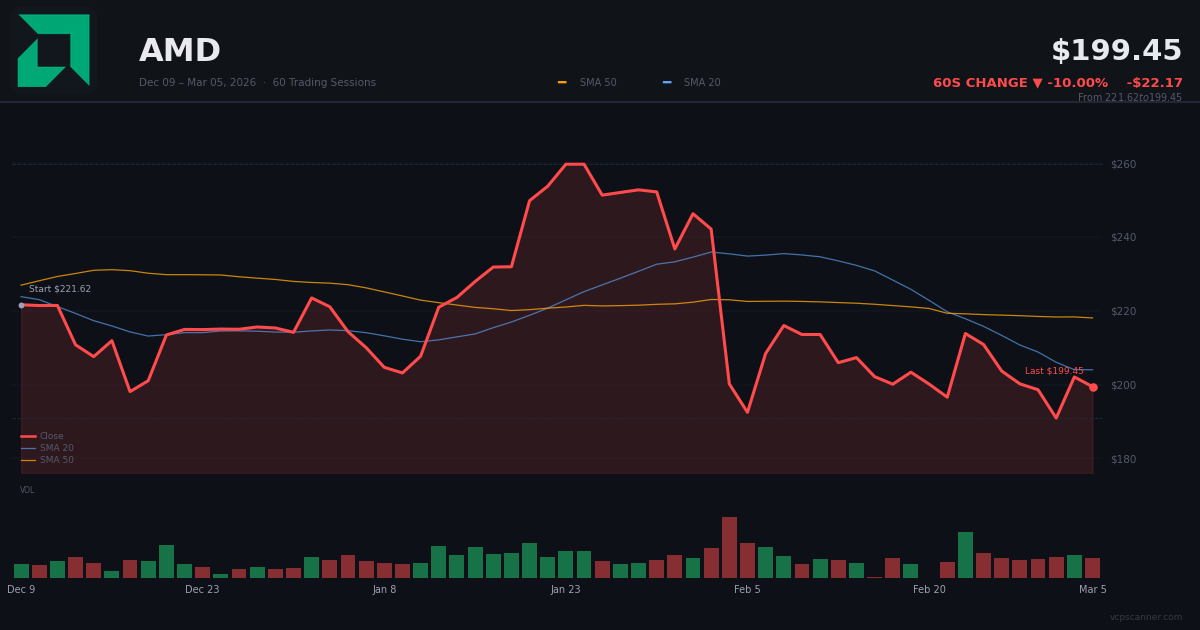Click the blue SMA 20 header swatch
Viewport: 1200px width, 630px height.
[667, 83]
